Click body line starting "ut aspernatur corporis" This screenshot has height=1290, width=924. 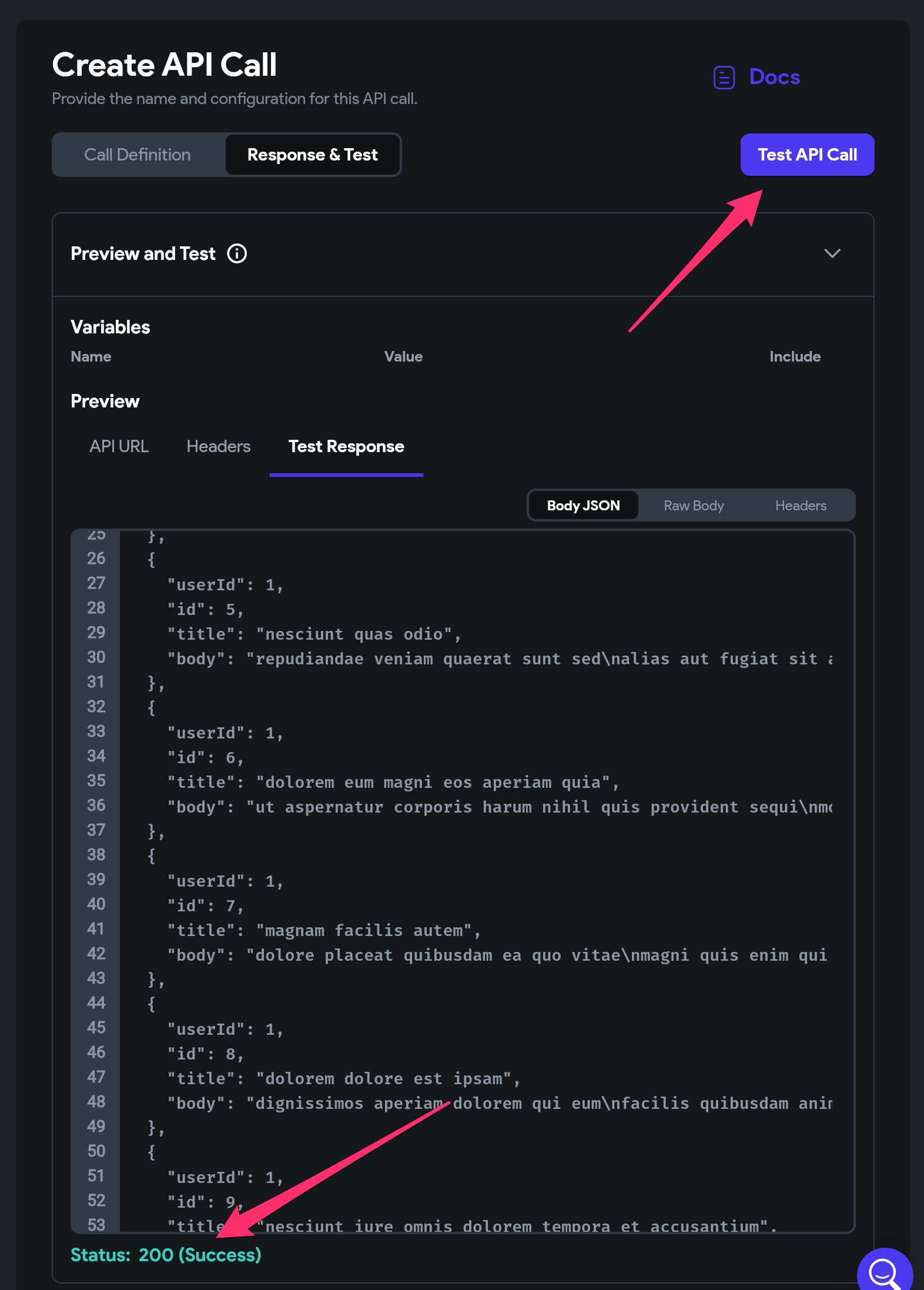coord(500,807)
